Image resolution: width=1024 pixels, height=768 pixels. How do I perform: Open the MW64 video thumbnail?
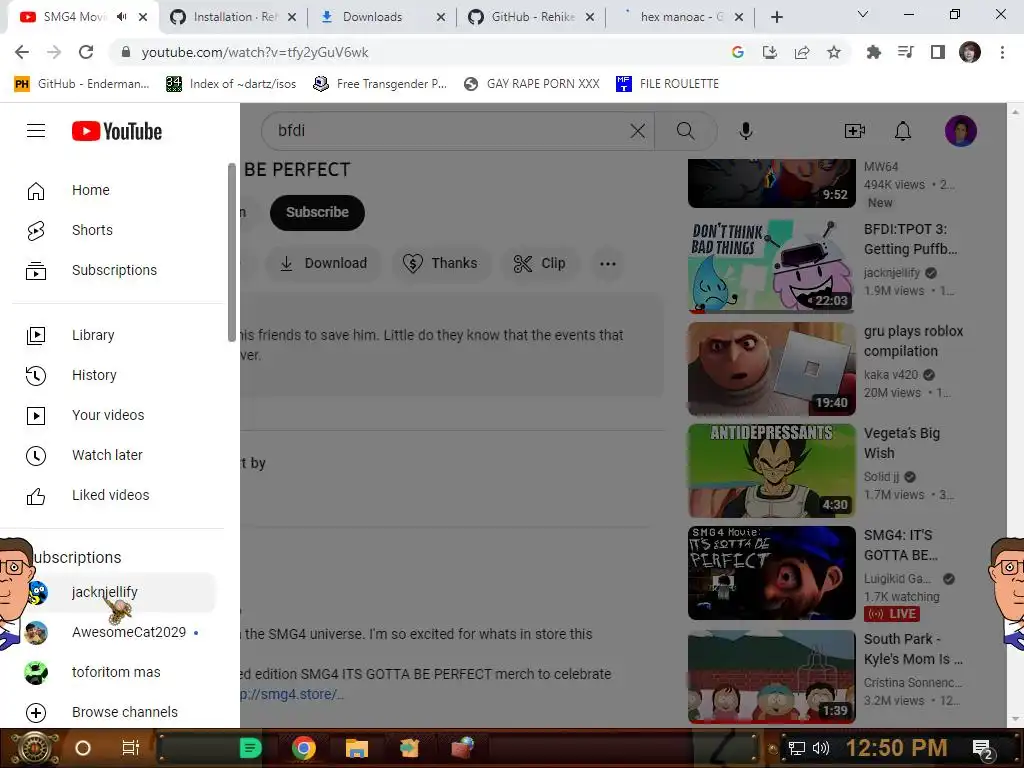pos(771,183)
